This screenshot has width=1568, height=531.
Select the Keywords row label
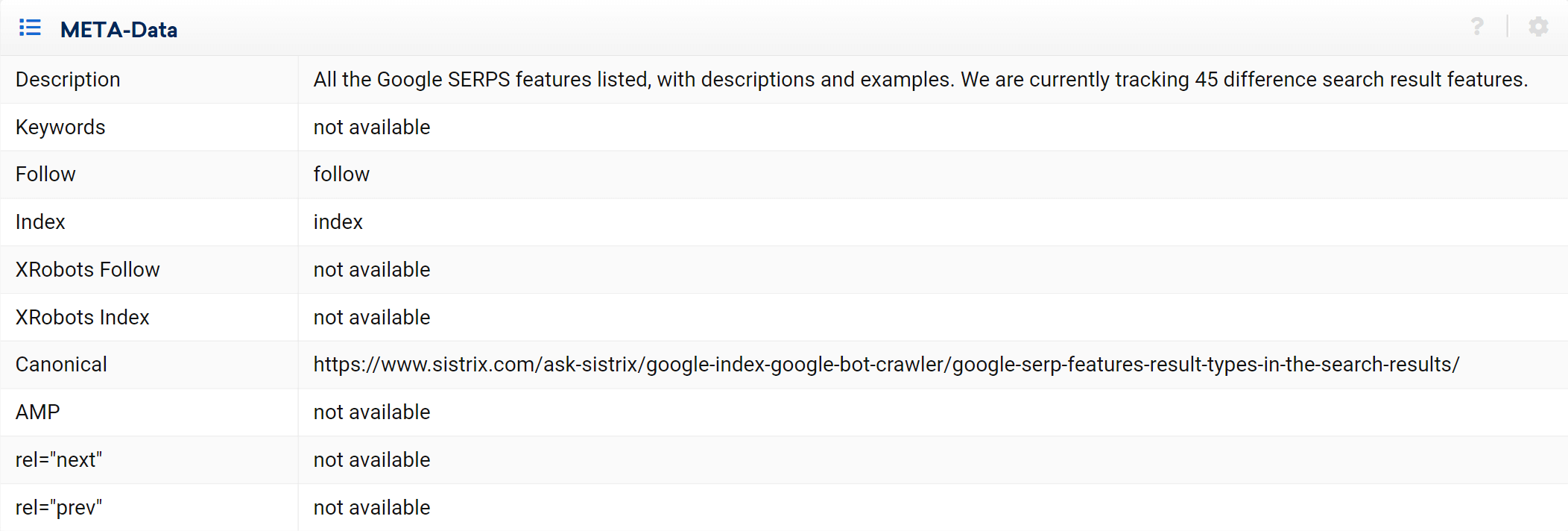pyautogui.click(x=60, y=128)
